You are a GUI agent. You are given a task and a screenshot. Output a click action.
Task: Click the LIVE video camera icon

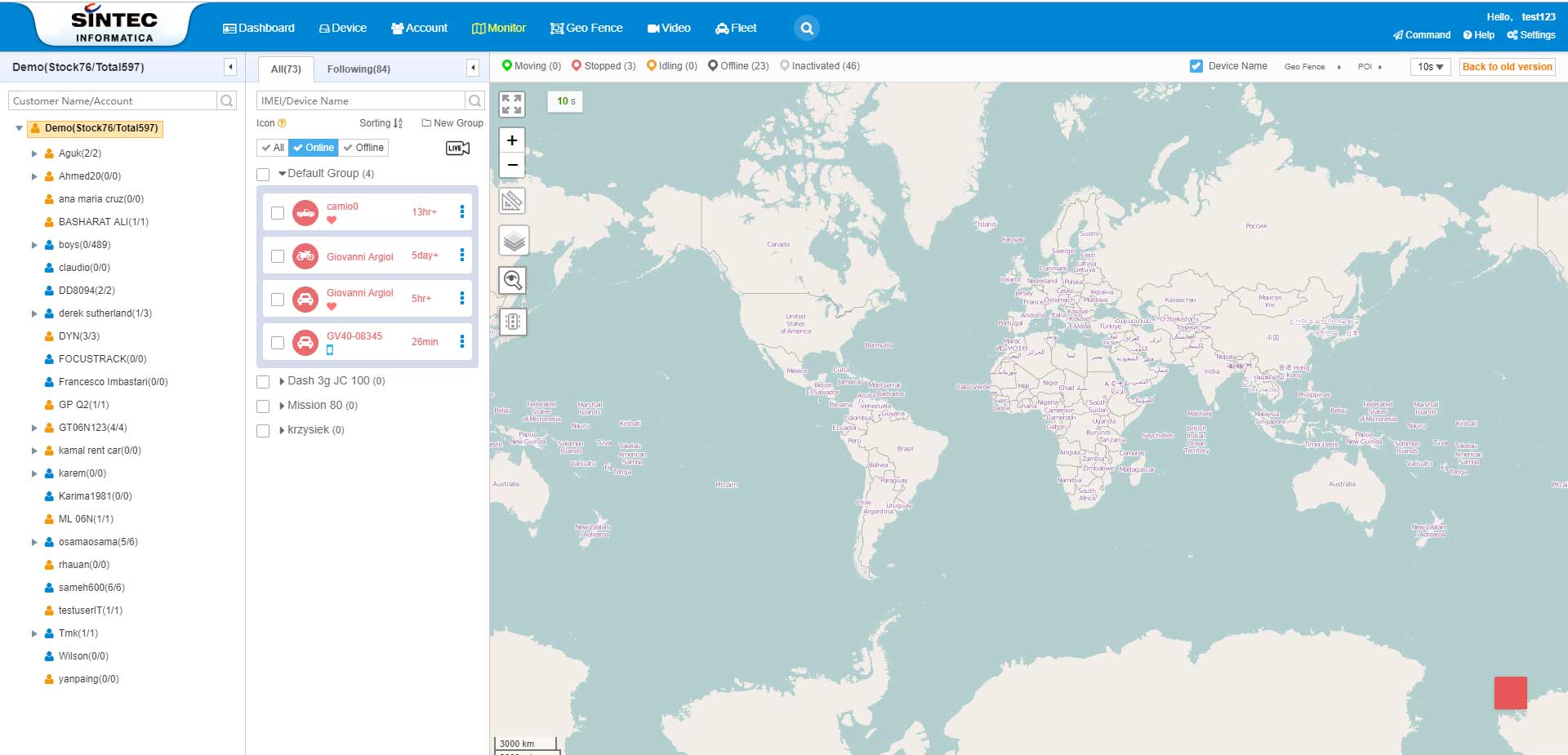pyautogui.click(x=457, y=148)
